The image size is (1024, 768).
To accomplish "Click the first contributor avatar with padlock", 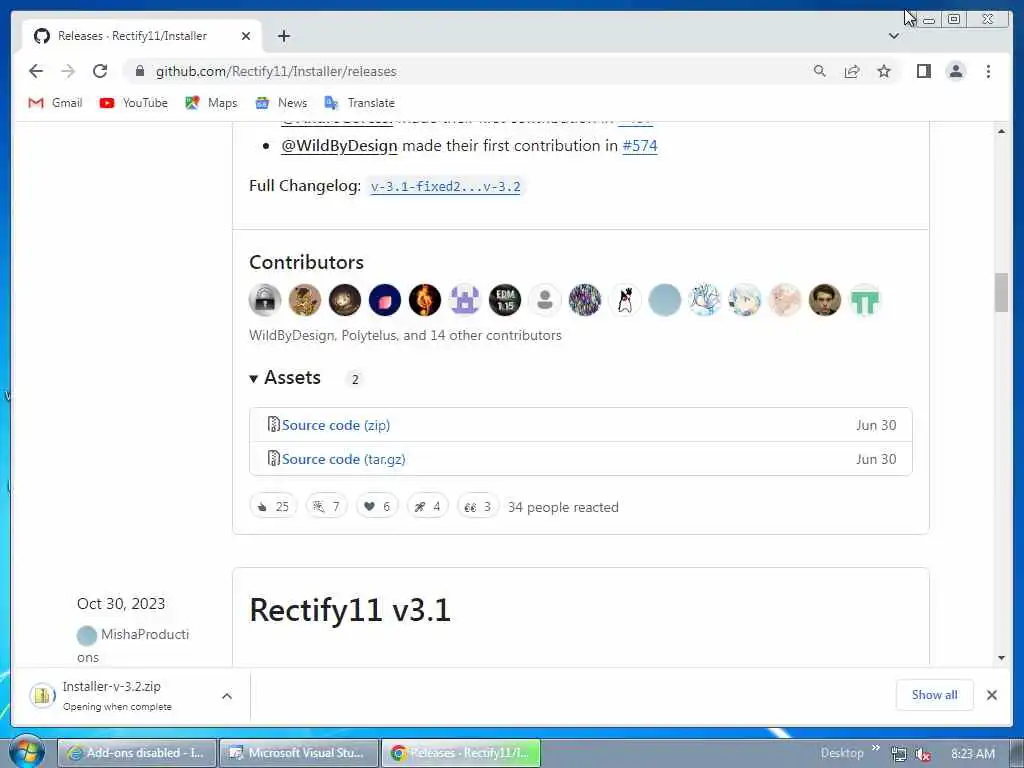I will coord(264,300).
